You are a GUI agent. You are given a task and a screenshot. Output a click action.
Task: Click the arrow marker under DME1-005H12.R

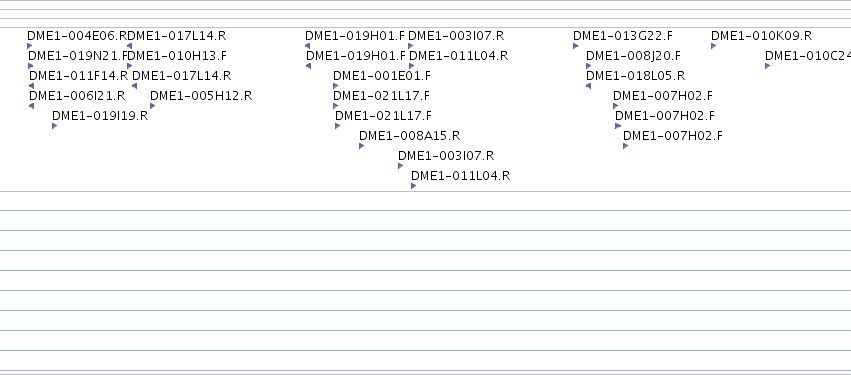click(153, 106)
